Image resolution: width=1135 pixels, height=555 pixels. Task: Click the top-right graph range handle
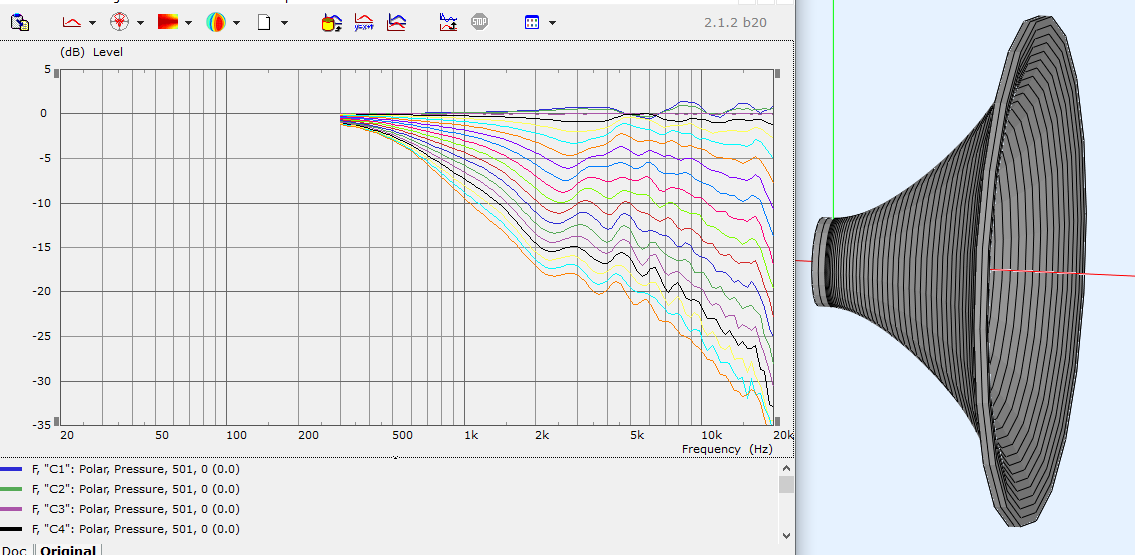pyautogui.click(x=778, y=74)
